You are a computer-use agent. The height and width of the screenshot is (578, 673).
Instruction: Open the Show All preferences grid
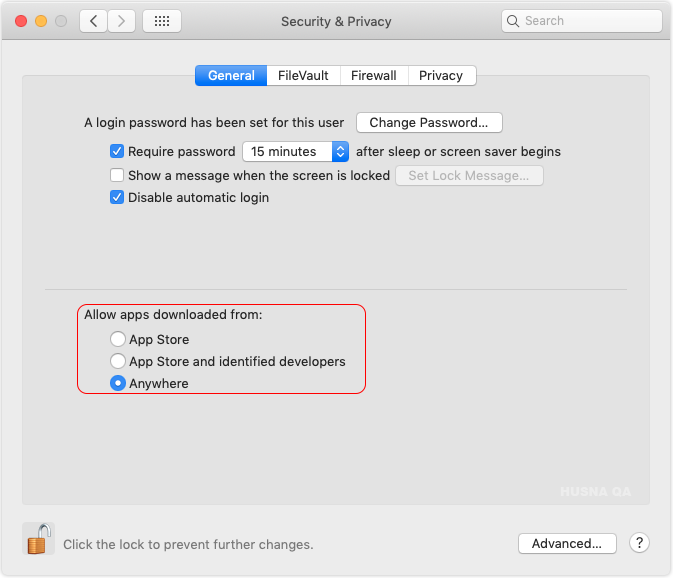point(162,21)
